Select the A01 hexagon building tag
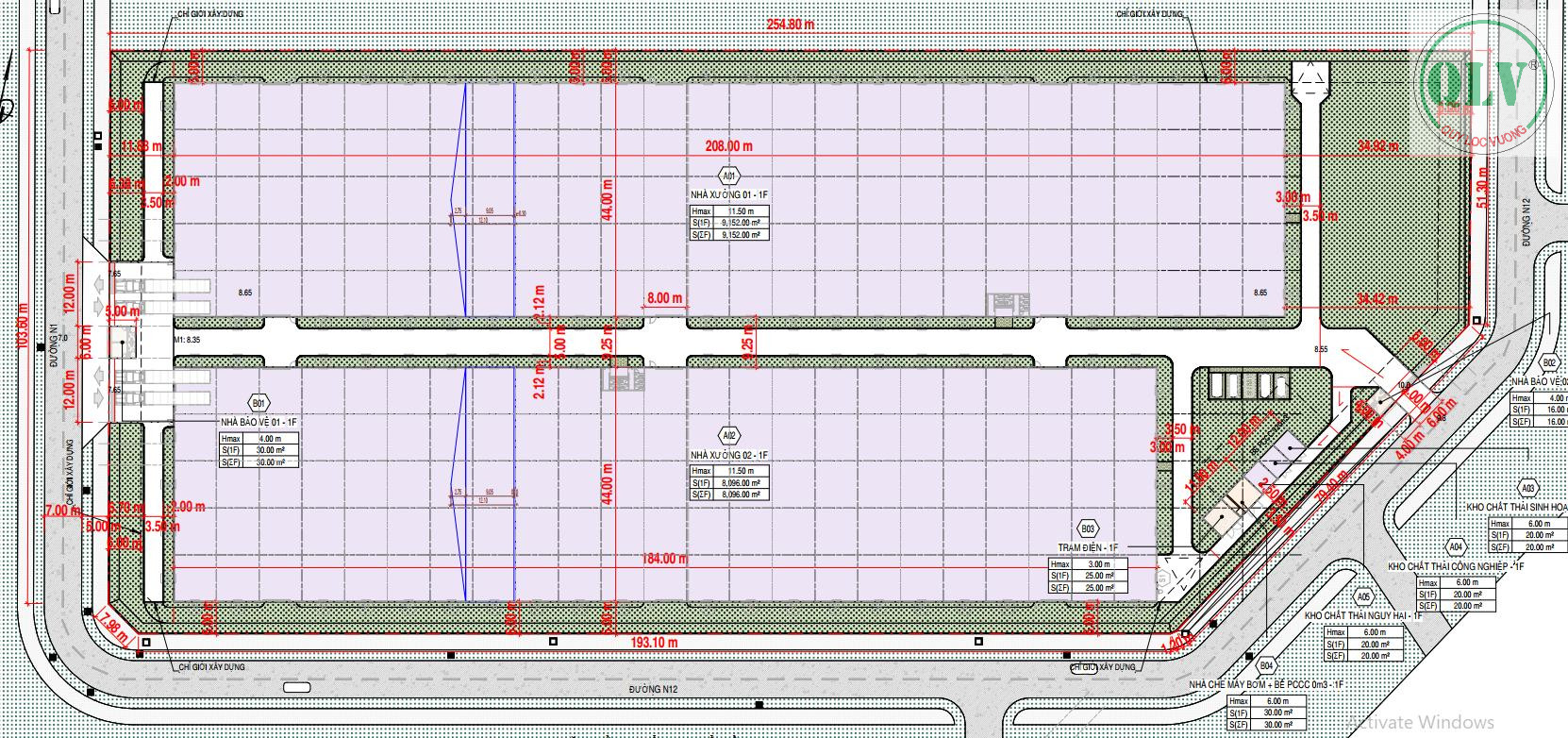 pos(728,176)
